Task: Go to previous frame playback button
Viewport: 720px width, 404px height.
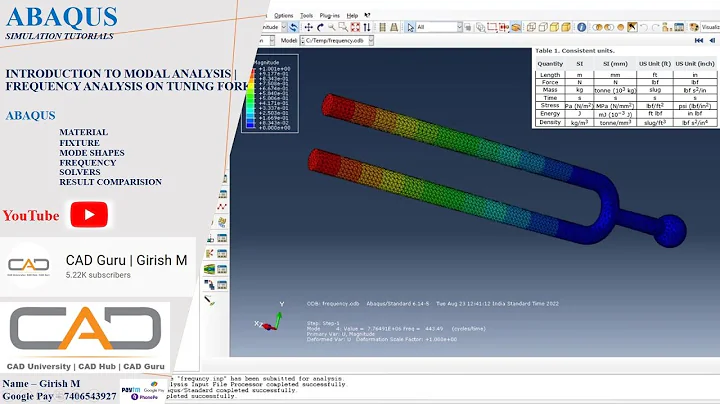Action: point(712,40)
